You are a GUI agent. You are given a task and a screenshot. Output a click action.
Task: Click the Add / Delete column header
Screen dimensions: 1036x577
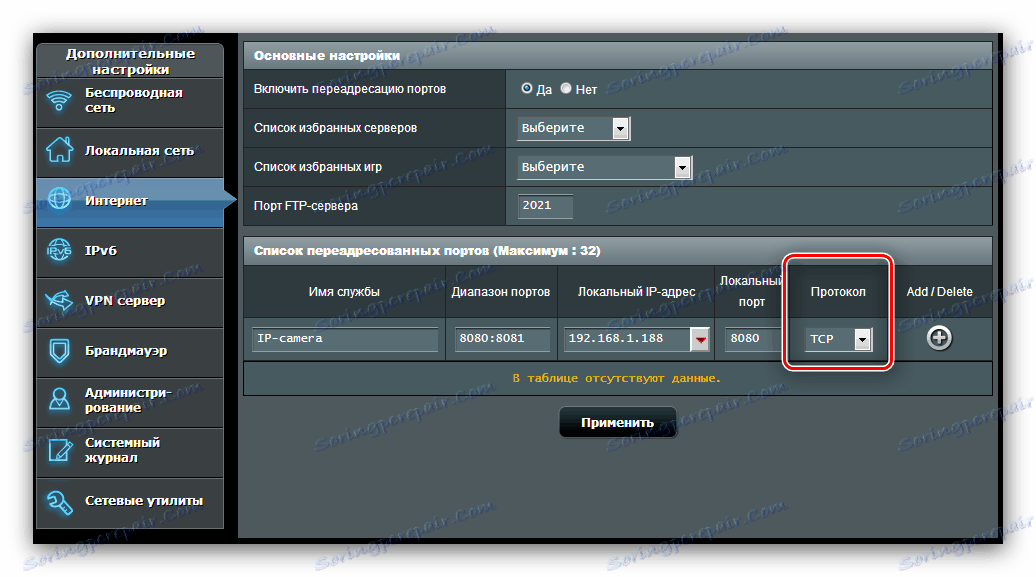pyautogui.click(x=939, y=291)
